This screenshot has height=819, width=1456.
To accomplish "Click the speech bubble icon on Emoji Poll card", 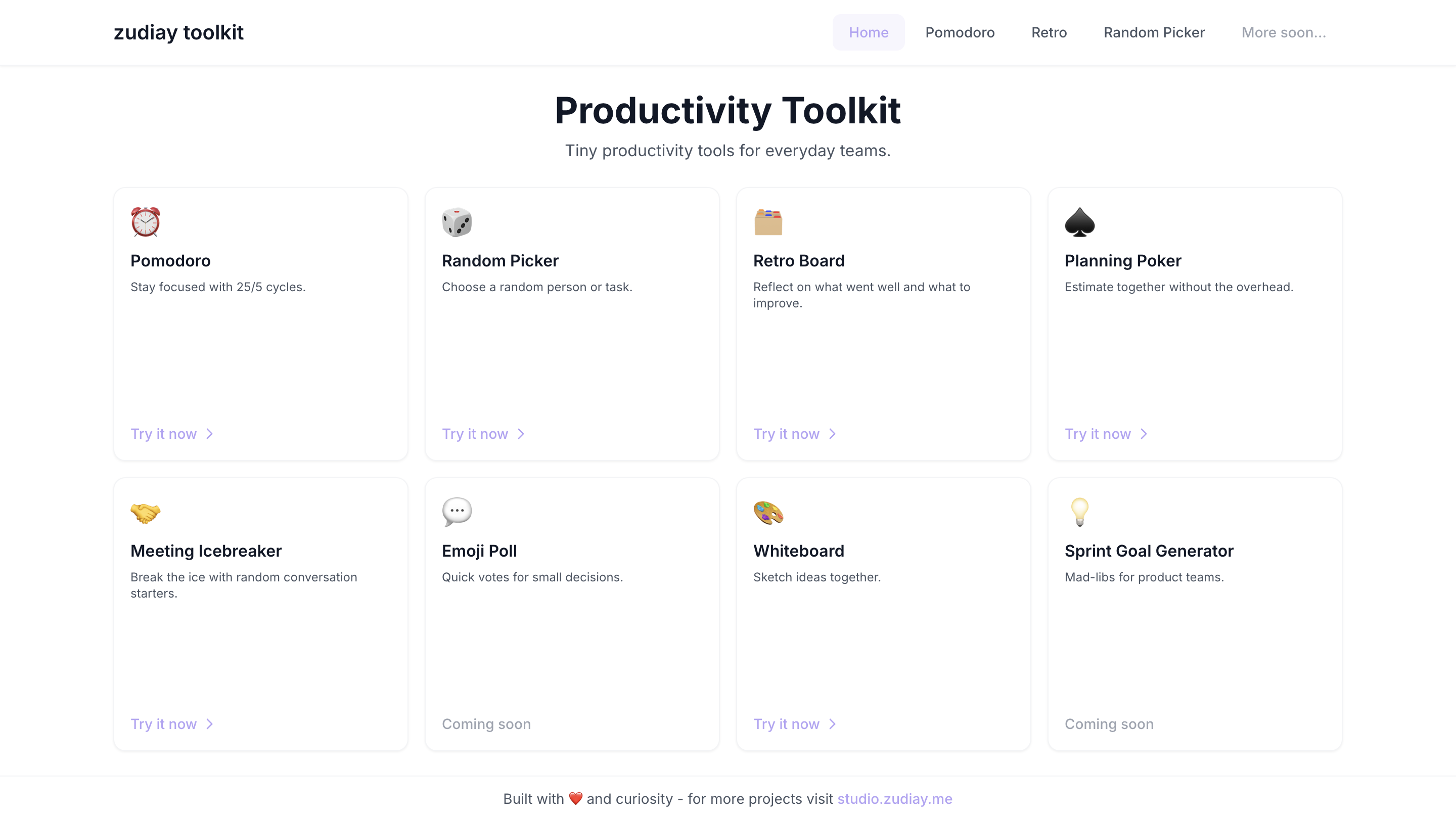I will tap(457, 512).
